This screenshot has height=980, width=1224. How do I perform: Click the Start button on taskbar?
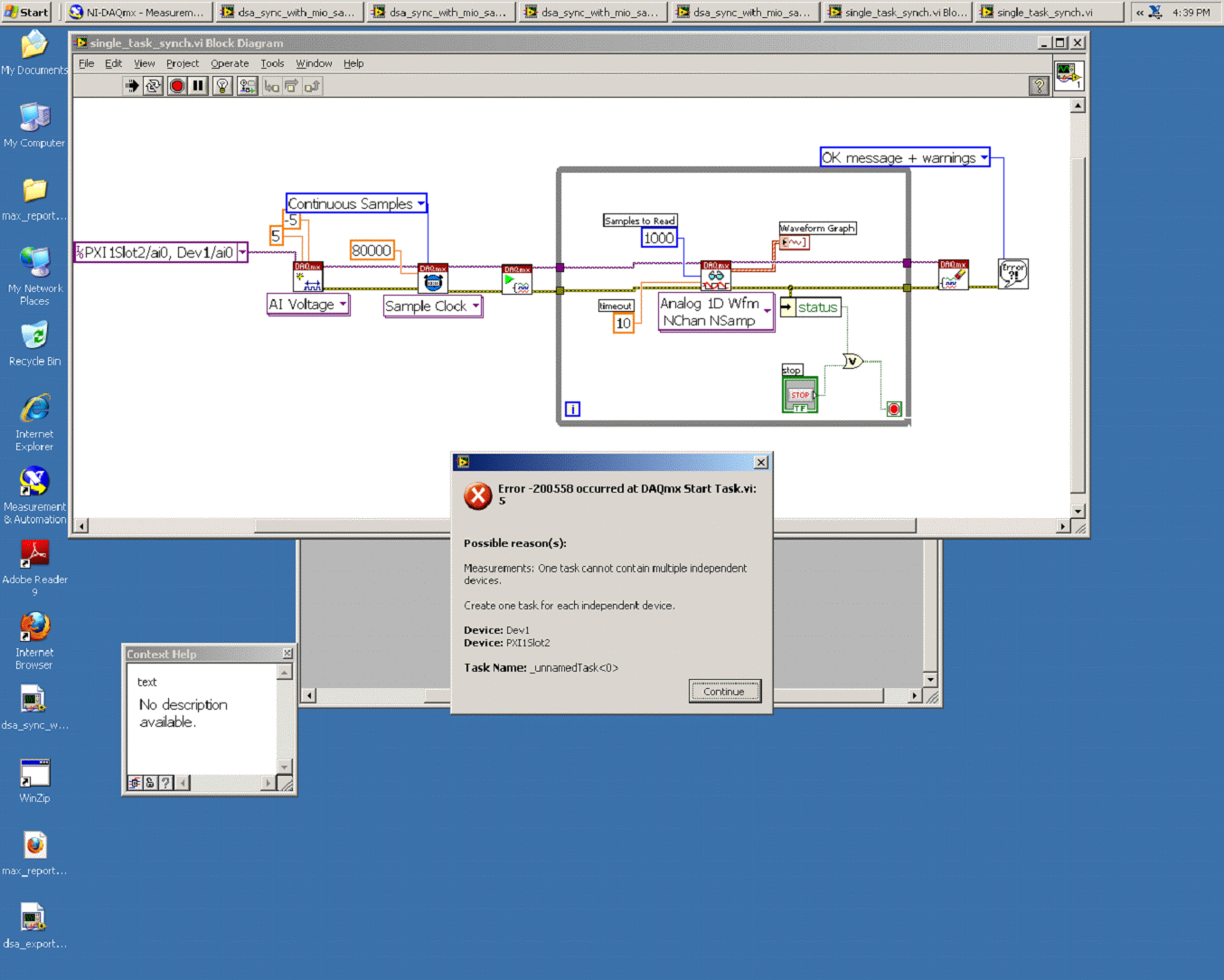(x=27, y=12)
